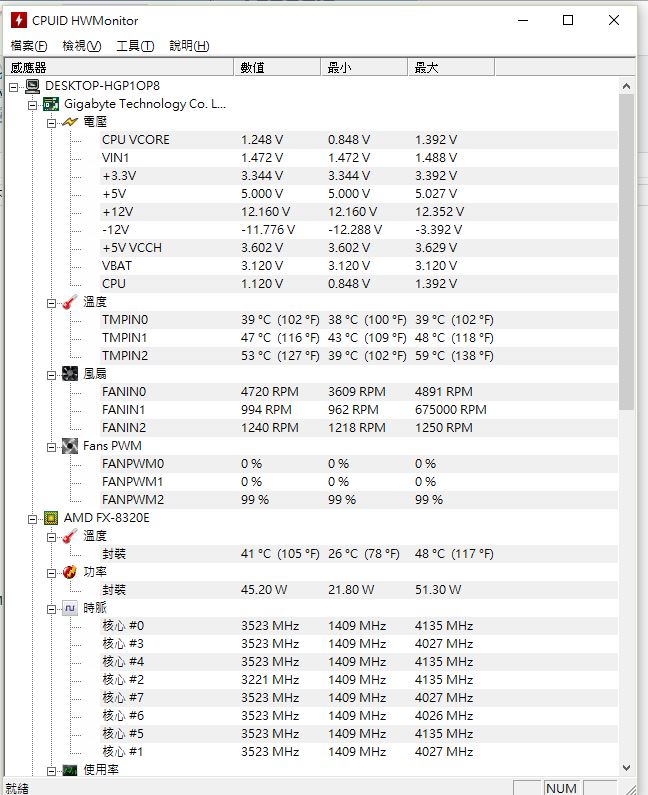This screenshot has height=795, width=648.
Task: Click the 數值 value column header
Action: click(x=277, y=67)
